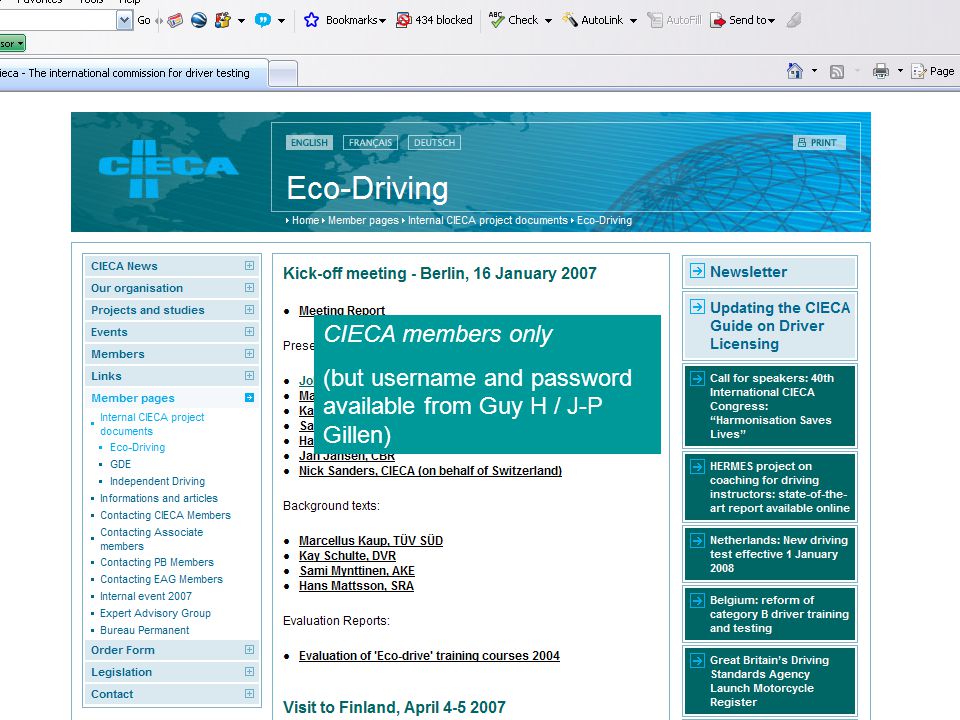Open Updating the CIECA Guide on Driver Licensing
This screenshot has height=720, width=960.
(779, 326)
